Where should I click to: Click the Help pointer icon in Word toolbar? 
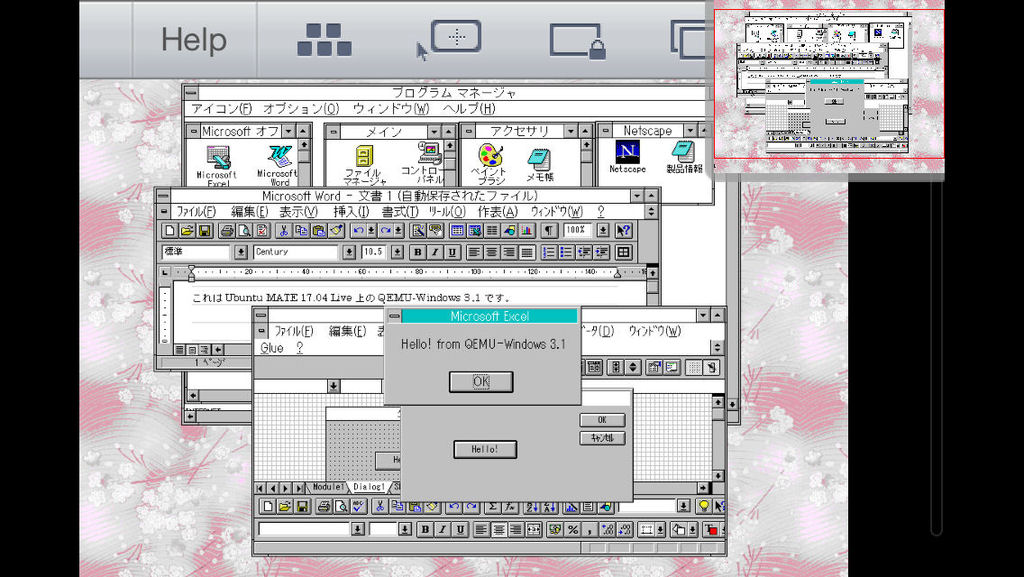pos(624,230)
